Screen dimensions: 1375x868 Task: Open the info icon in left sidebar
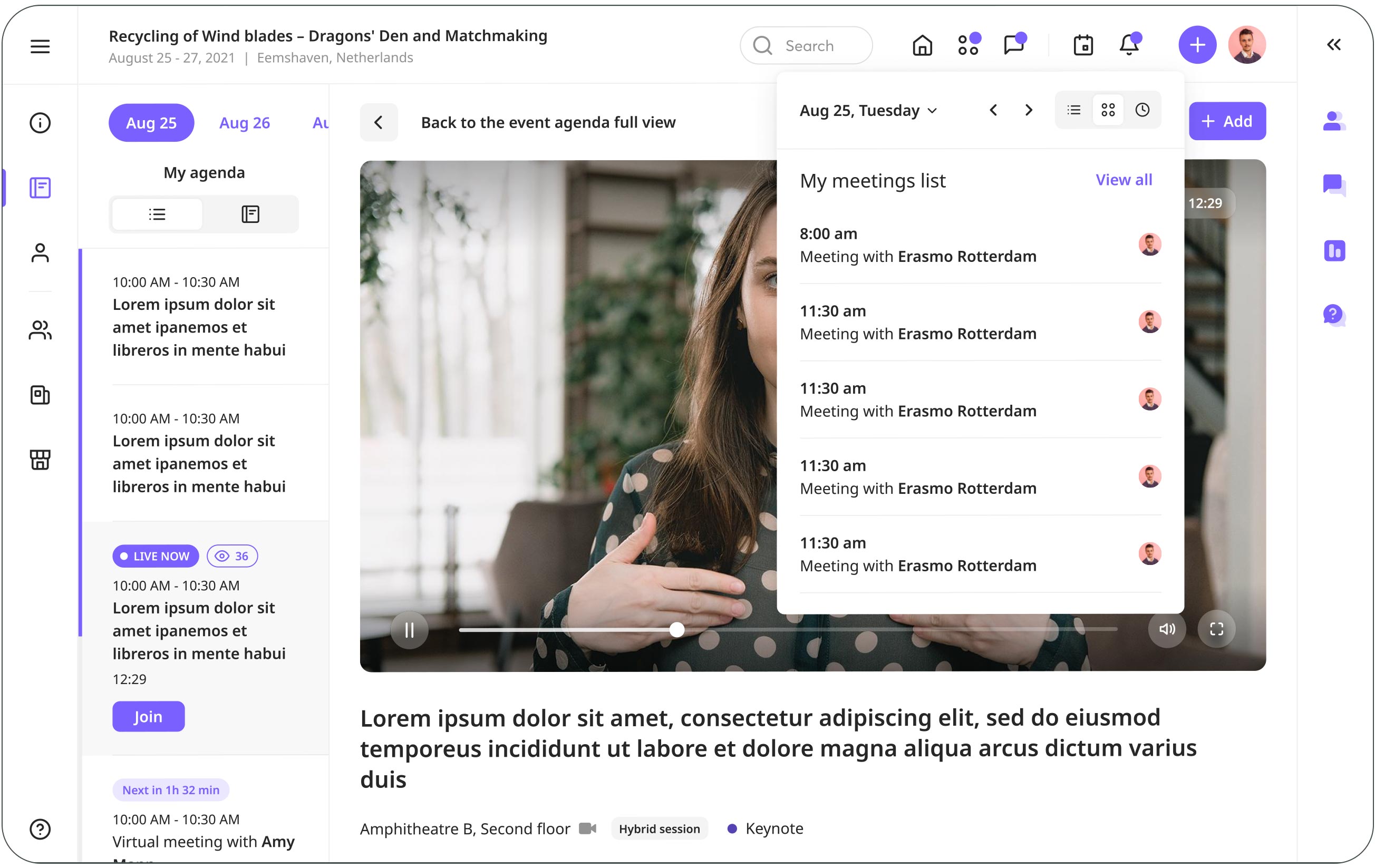click(40, 123)
